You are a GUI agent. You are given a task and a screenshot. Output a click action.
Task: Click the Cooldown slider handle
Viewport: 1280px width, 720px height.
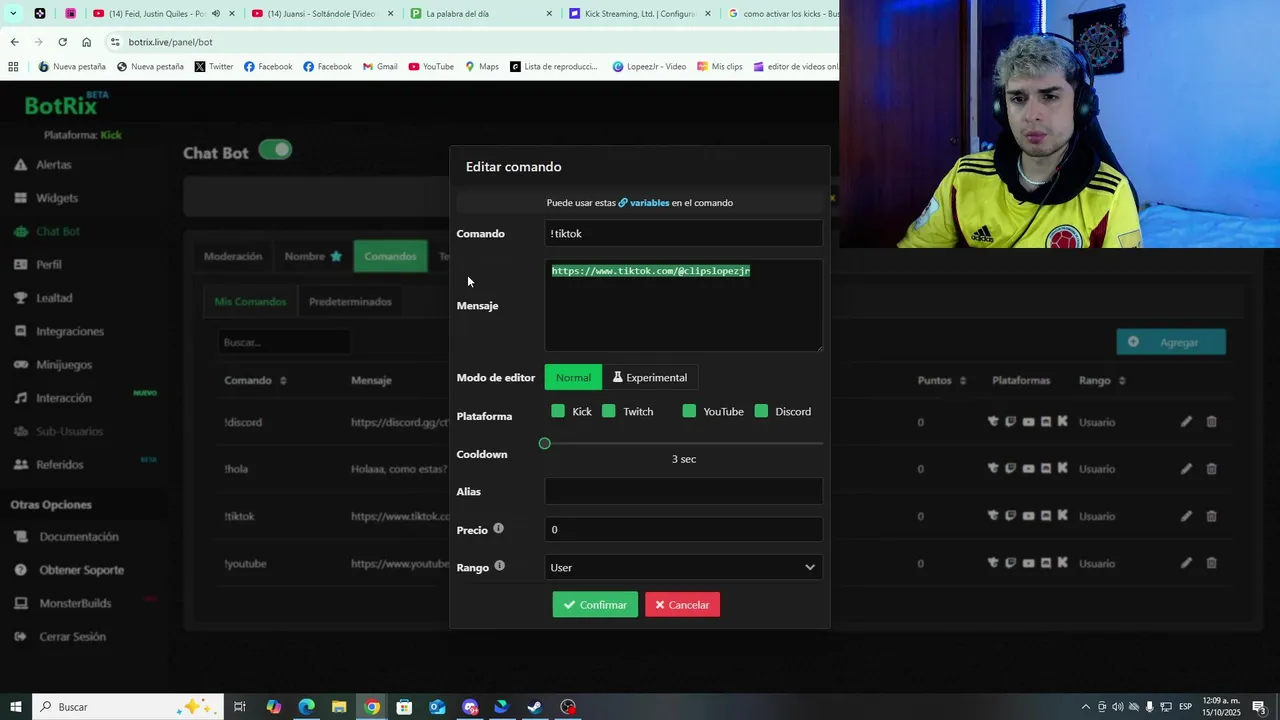point(545,443)
